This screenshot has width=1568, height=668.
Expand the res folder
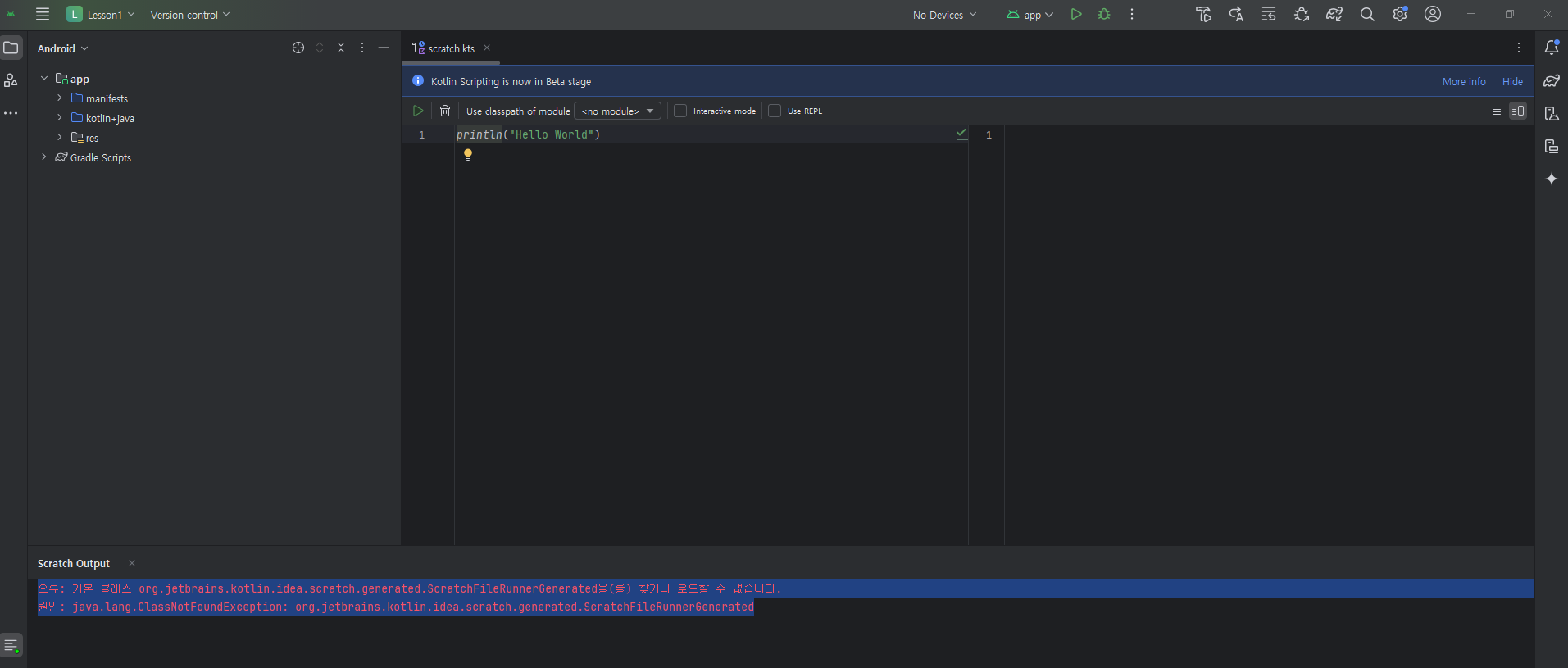point(60,138)
